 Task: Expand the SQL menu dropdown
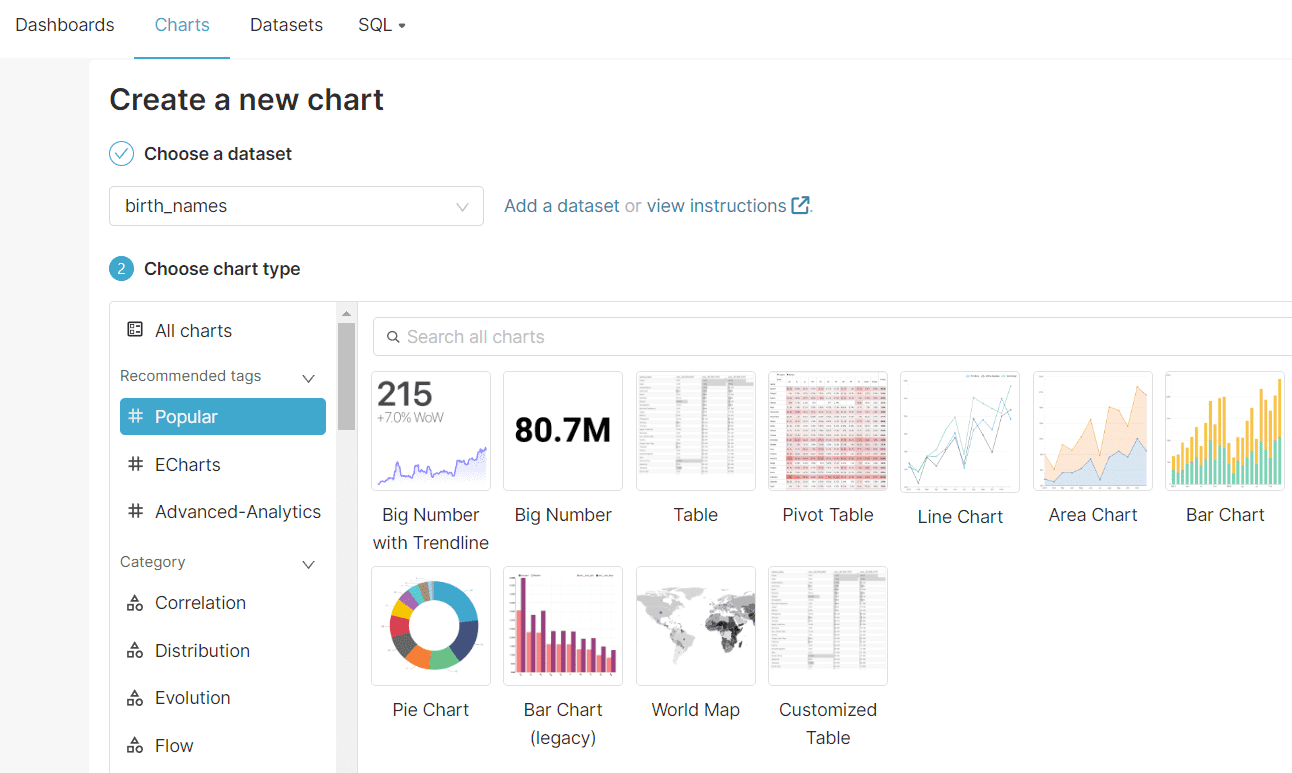click(381, 24)
